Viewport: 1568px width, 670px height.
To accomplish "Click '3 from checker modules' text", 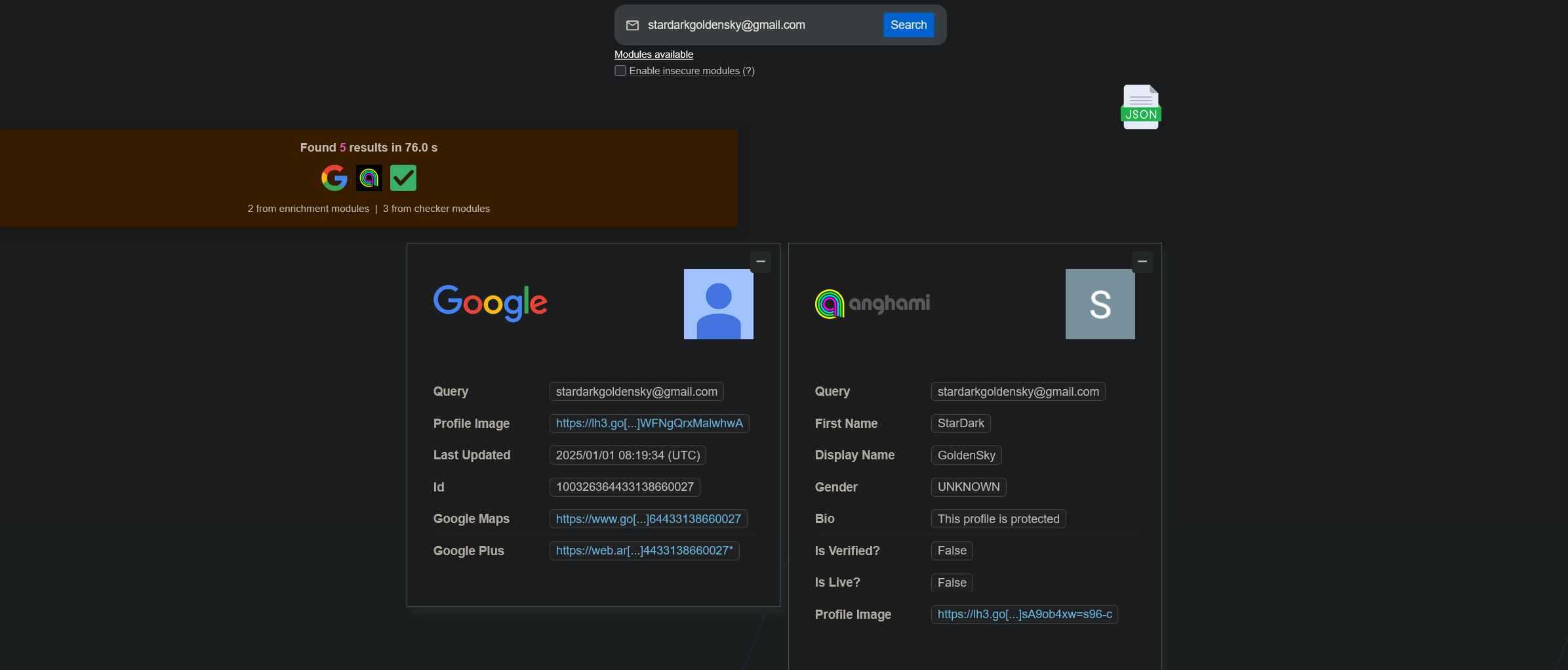I will [x=436, y=209].
